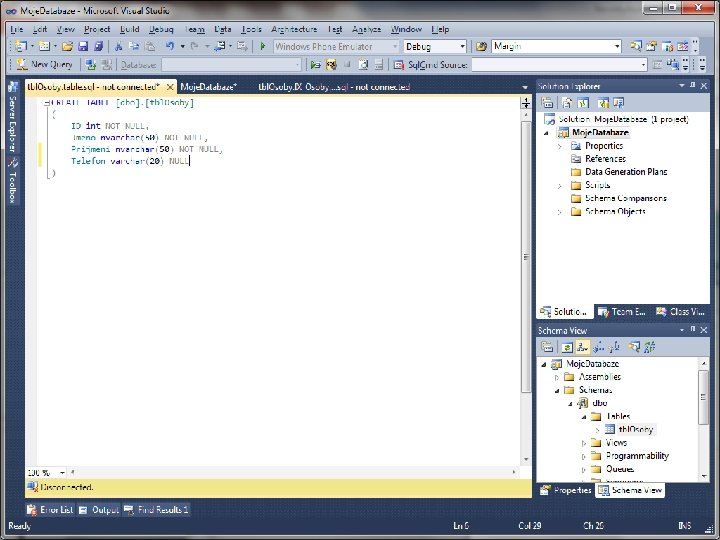Click the Synchronize icon in the Schema View toolbar
This screenshot has height=540, width=720.
[x=567, y=347]
